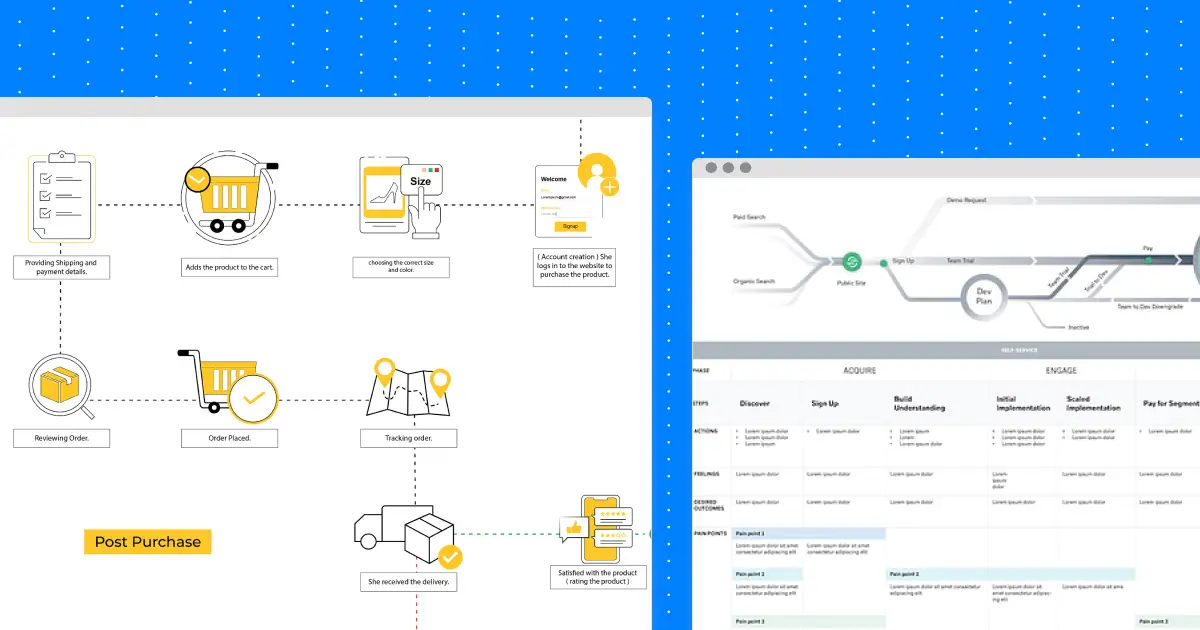Open the green Public Site node icon
Viewport: 1200px width, 630px height.
click(x=851, y=264)
